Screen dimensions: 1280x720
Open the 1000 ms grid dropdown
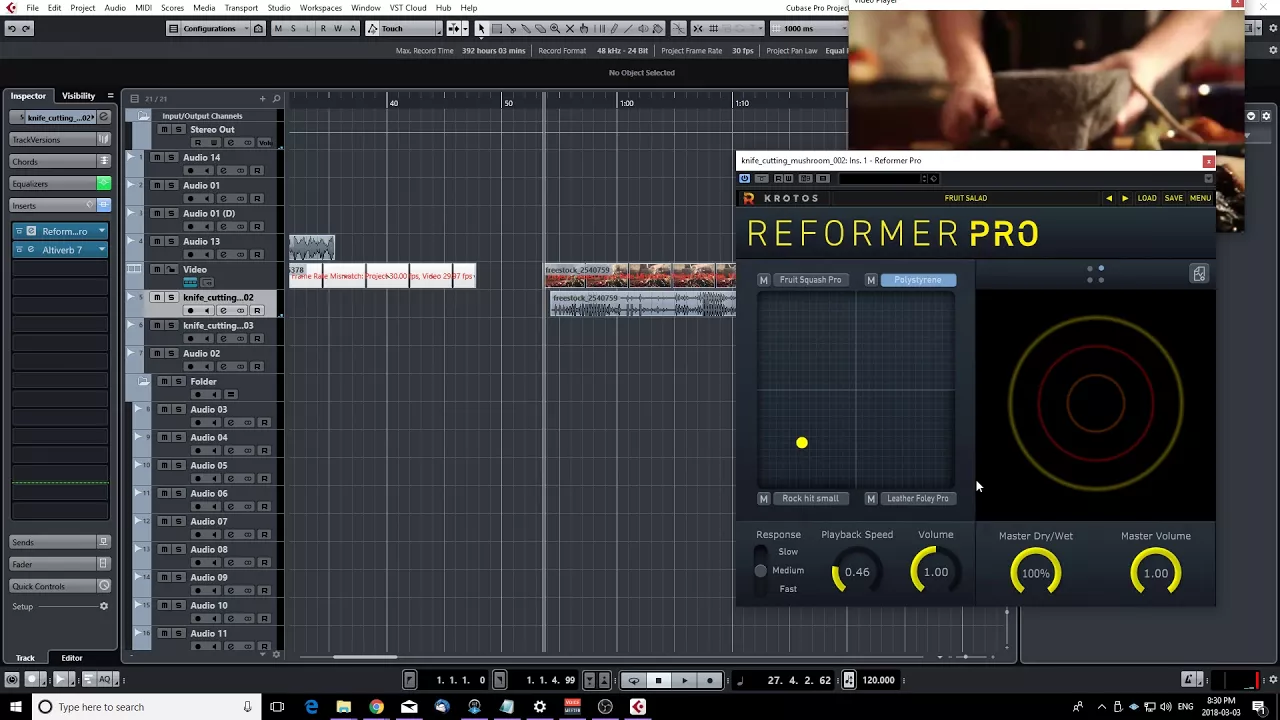pyautogui.click(x=807, y=28)
